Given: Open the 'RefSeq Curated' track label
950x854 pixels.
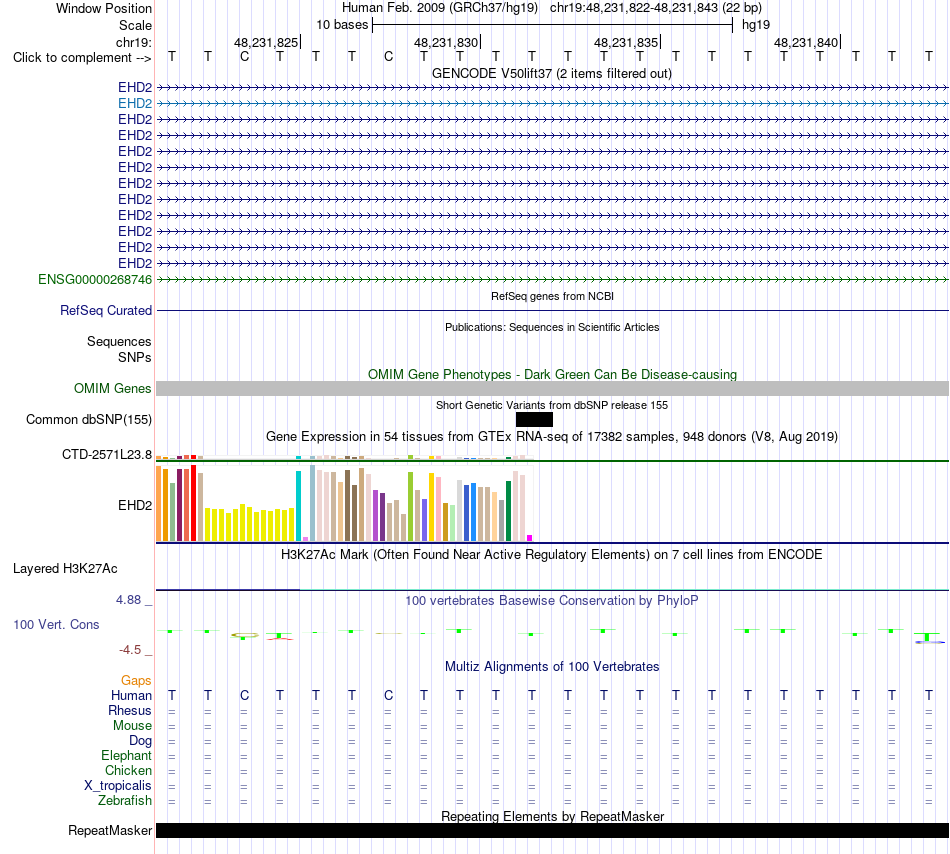Looking at the screenshot, I should tap(105, 310).
